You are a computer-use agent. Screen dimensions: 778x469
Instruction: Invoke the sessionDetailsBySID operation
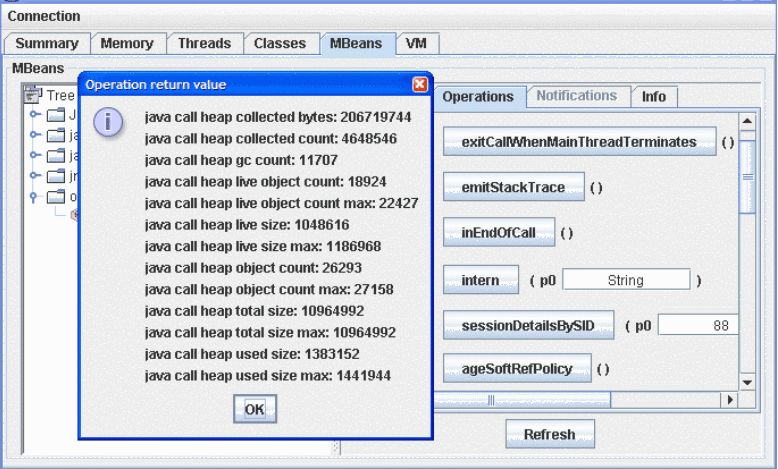528,326
